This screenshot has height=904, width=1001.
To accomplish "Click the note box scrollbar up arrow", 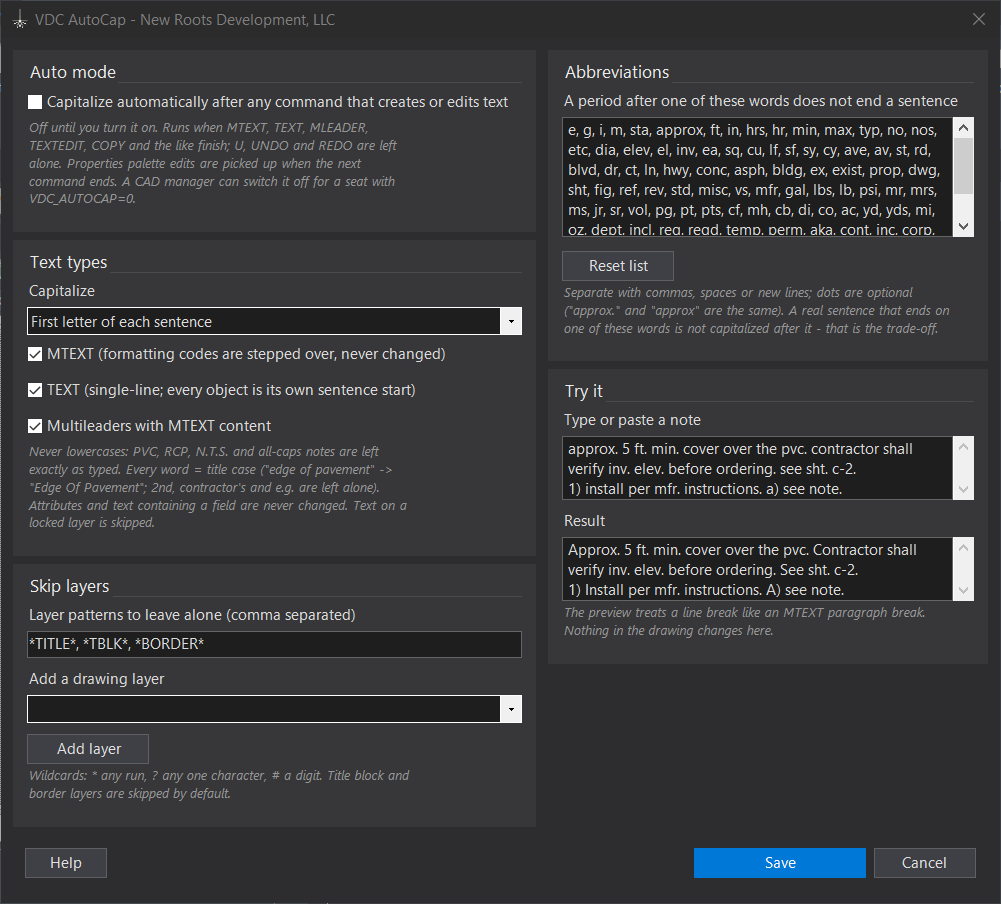I will point(963,447).
